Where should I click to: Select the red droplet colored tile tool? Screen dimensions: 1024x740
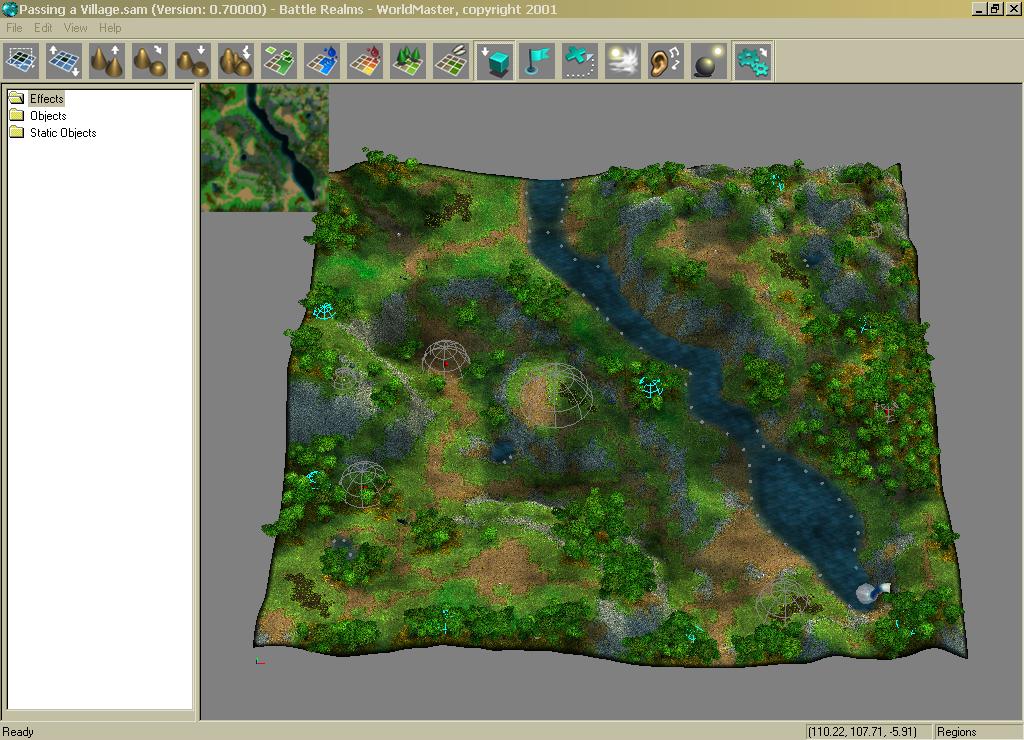[x=366, y=61]
